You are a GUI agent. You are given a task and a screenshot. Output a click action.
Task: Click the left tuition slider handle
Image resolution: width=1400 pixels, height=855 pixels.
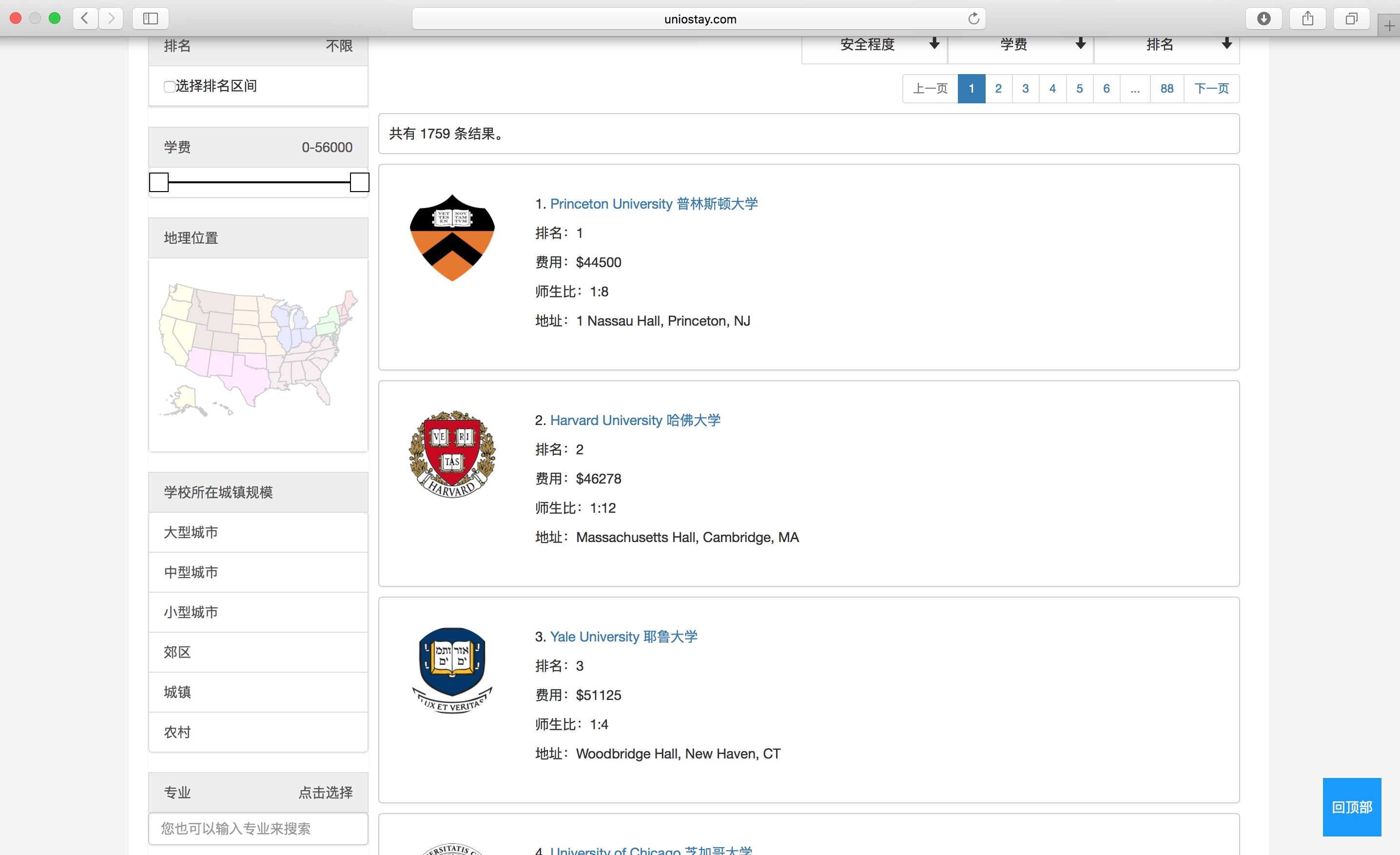tap(158, 182)
